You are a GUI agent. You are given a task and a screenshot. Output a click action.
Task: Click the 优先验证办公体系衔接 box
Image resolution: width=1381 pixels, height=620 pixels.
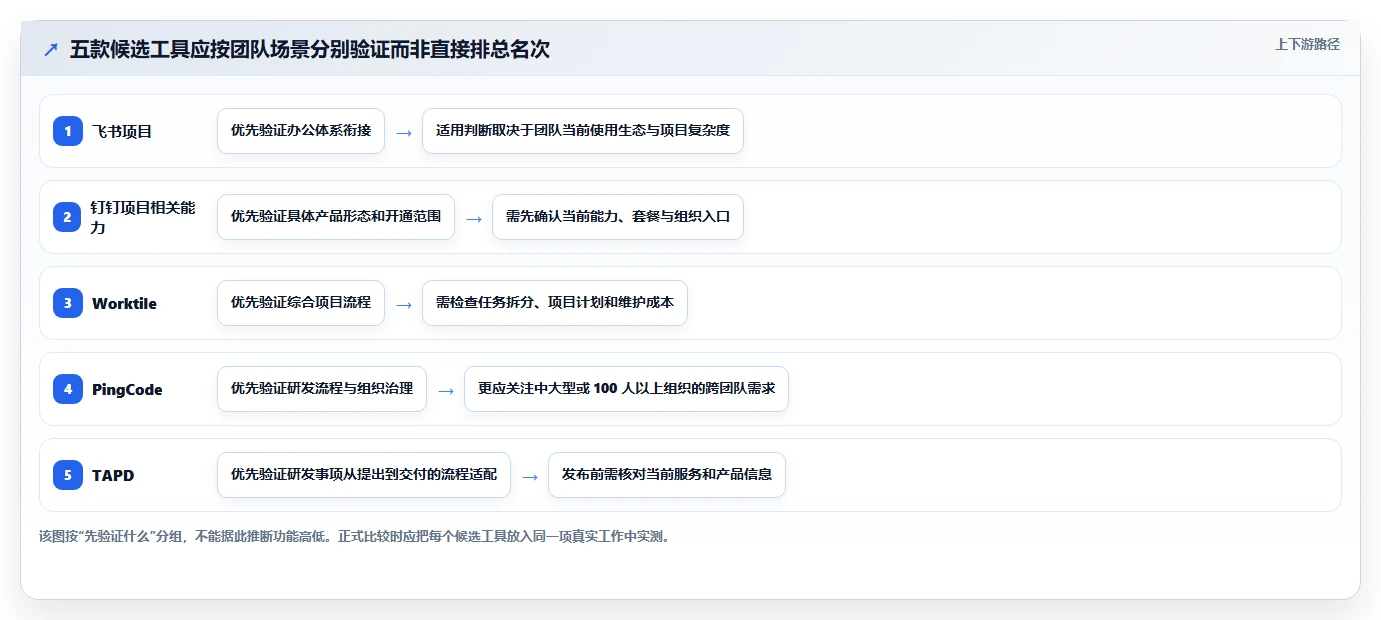click(x=301, y=131)
